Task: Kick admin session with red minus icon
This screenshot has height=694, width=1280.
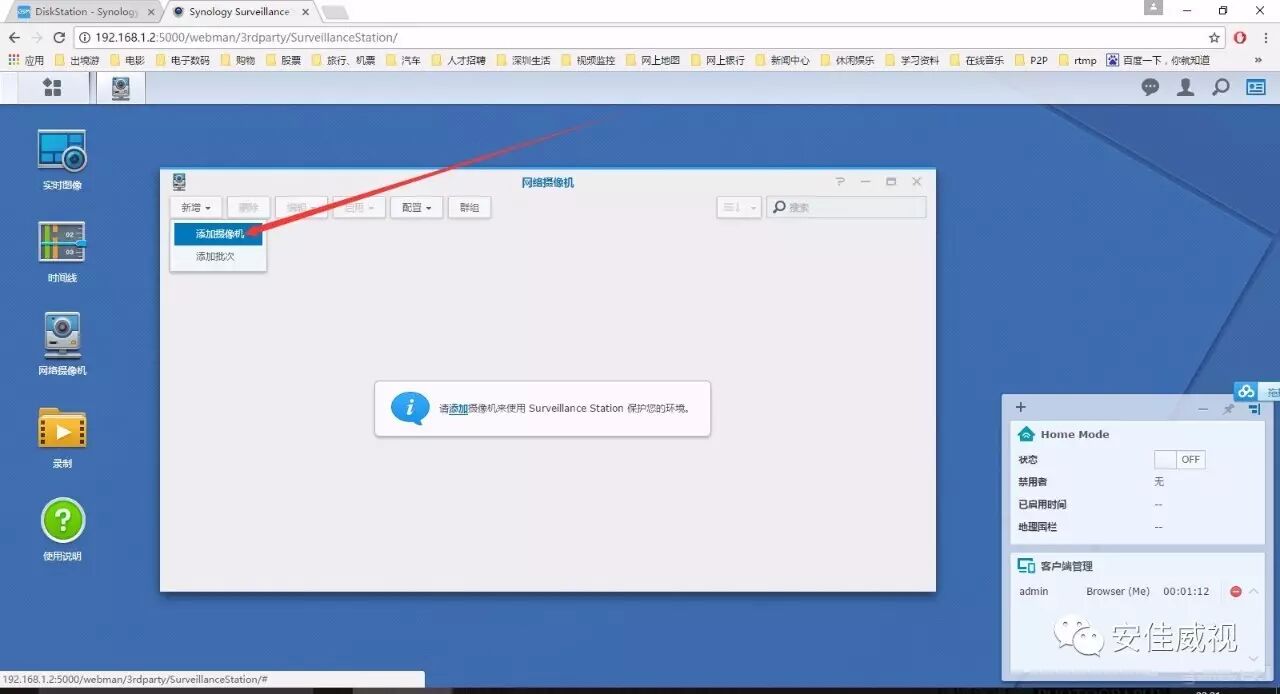Action: (1235, 591)
